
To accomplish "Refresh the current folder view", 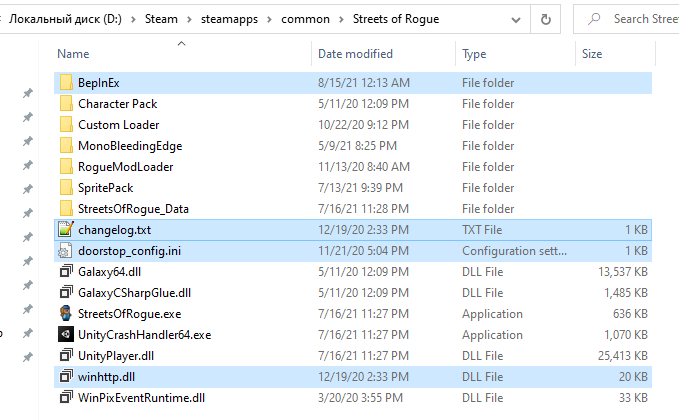I will pos(546,19).
